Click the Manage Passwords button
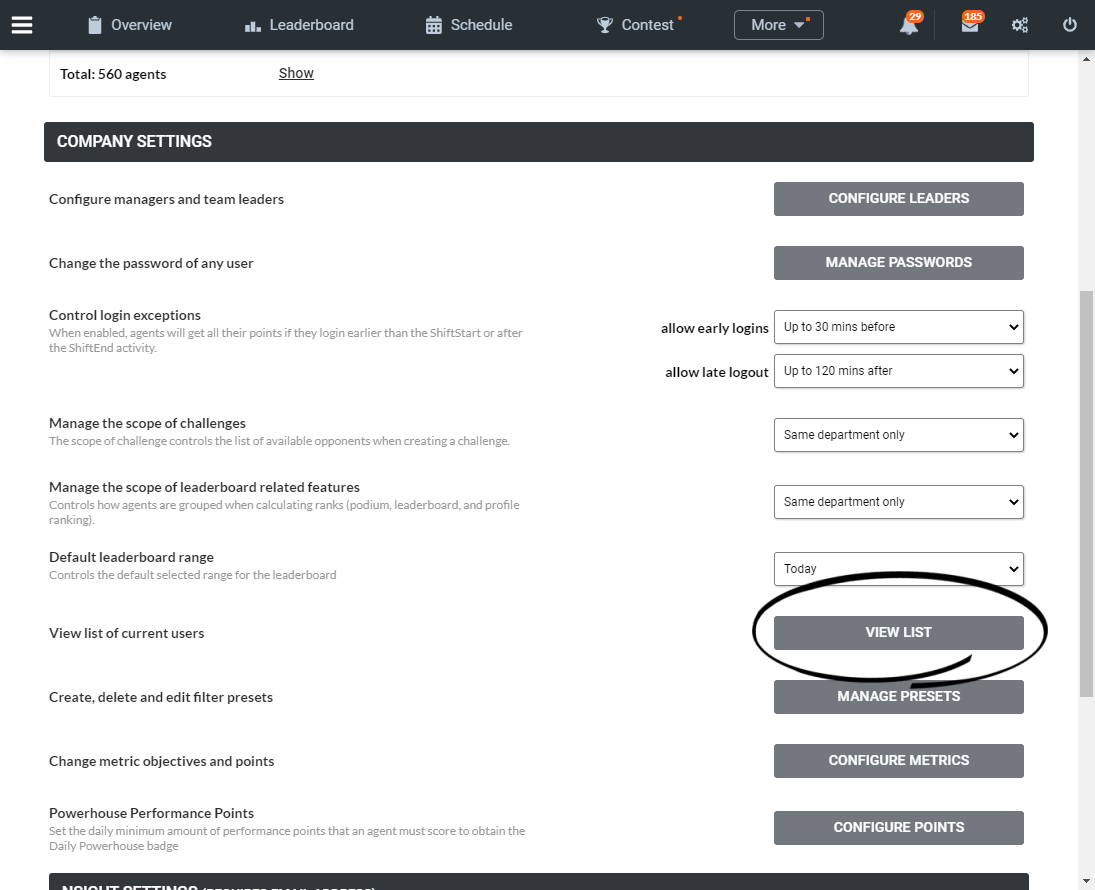Image resolution: width=1095 pixels, height=890 pixels. (899, 263)
